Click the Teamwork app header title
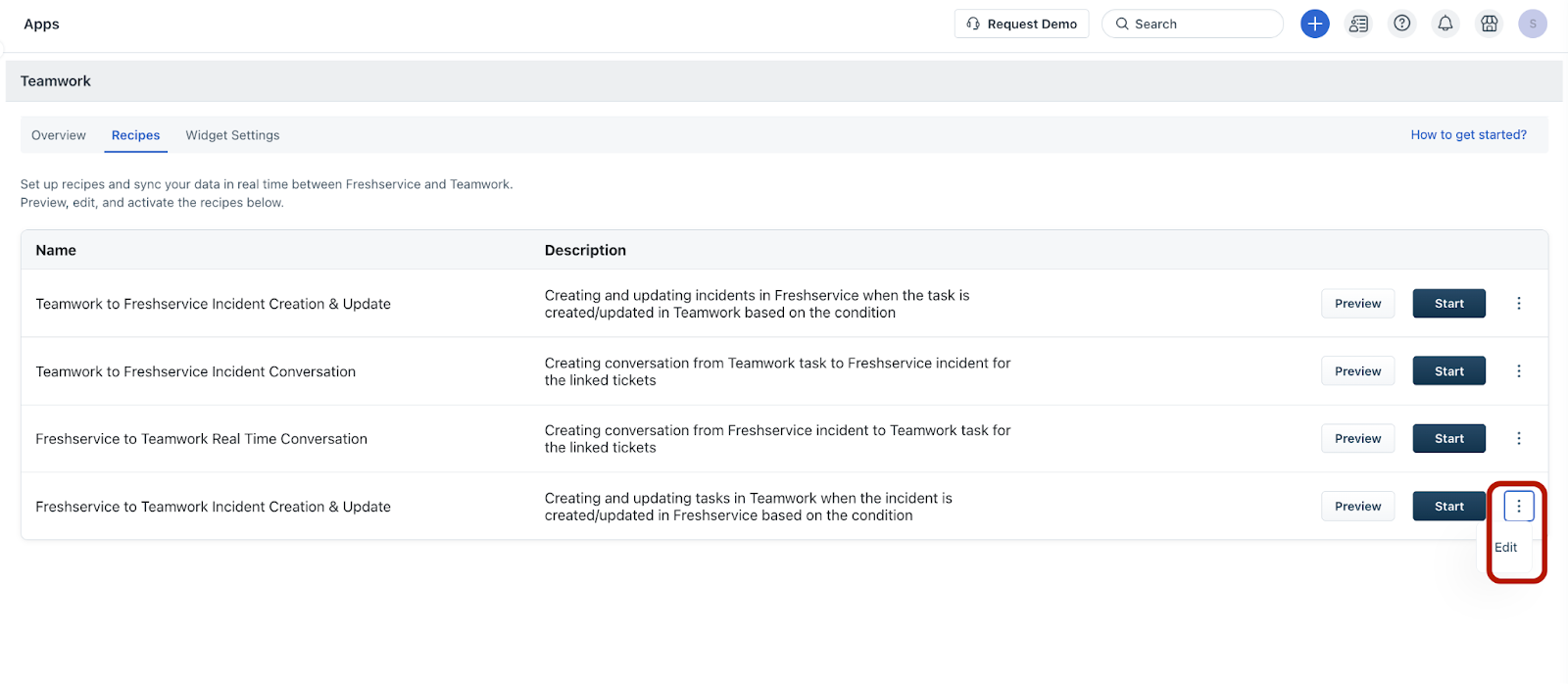 [x=56, y=81]
